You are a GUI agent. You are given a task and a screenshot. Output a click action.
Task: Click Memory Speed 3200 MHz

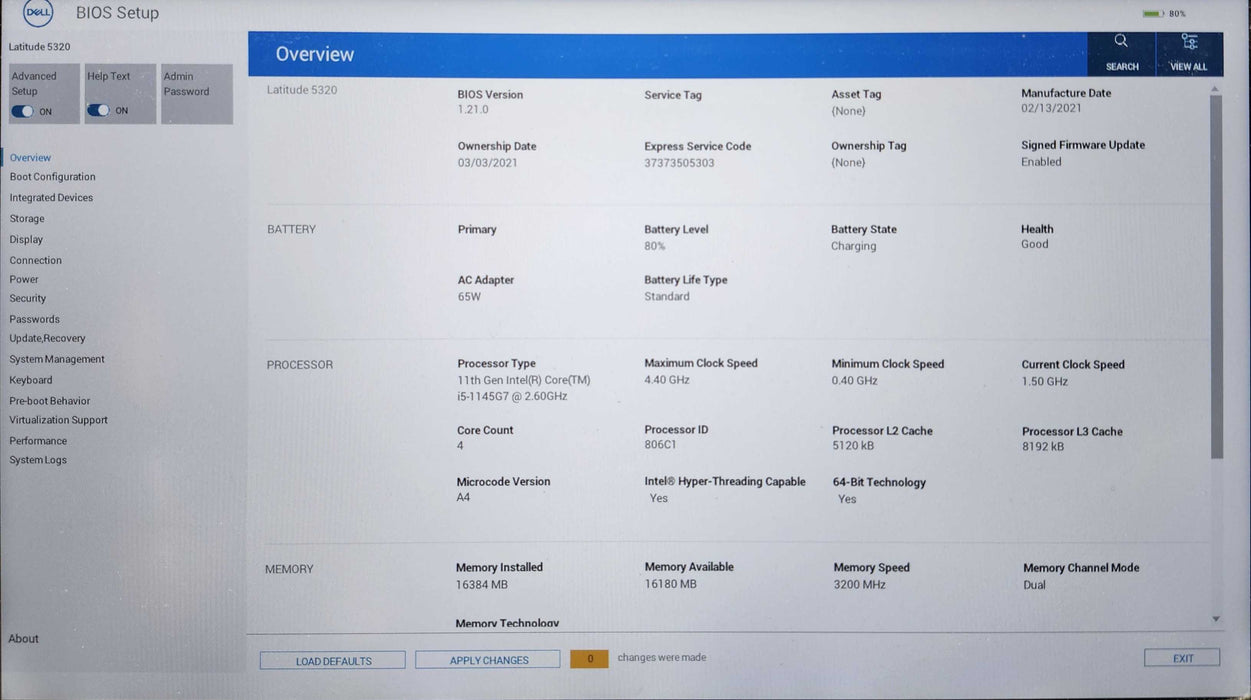click(860, 585)
